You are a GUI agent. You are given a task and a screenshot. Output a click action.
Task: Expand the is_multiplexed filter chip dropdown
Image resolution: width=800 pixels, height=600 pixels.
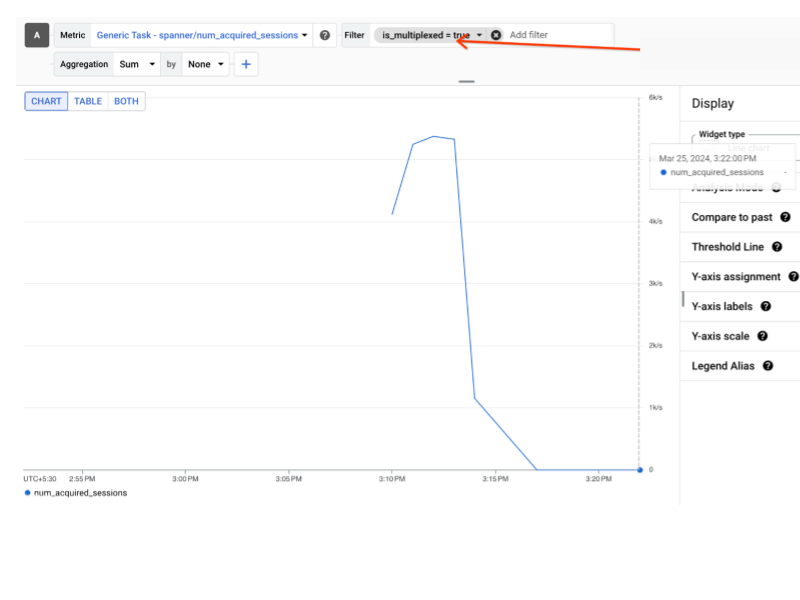pos(480,34)
